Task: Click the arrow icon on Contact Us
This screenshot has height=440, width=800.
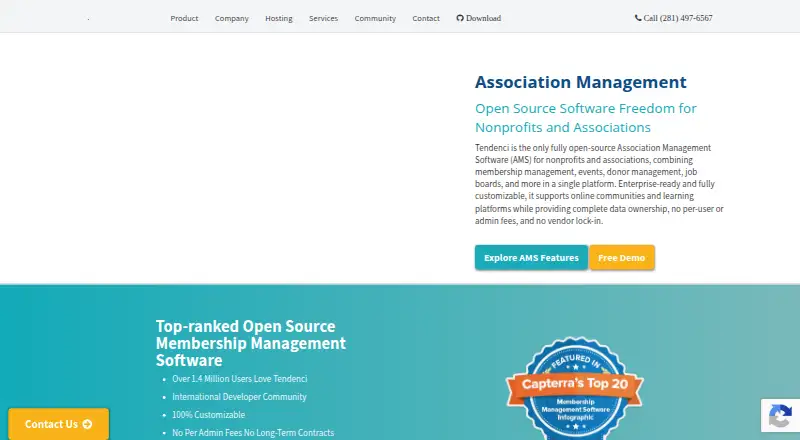Action: click(87, 424)
